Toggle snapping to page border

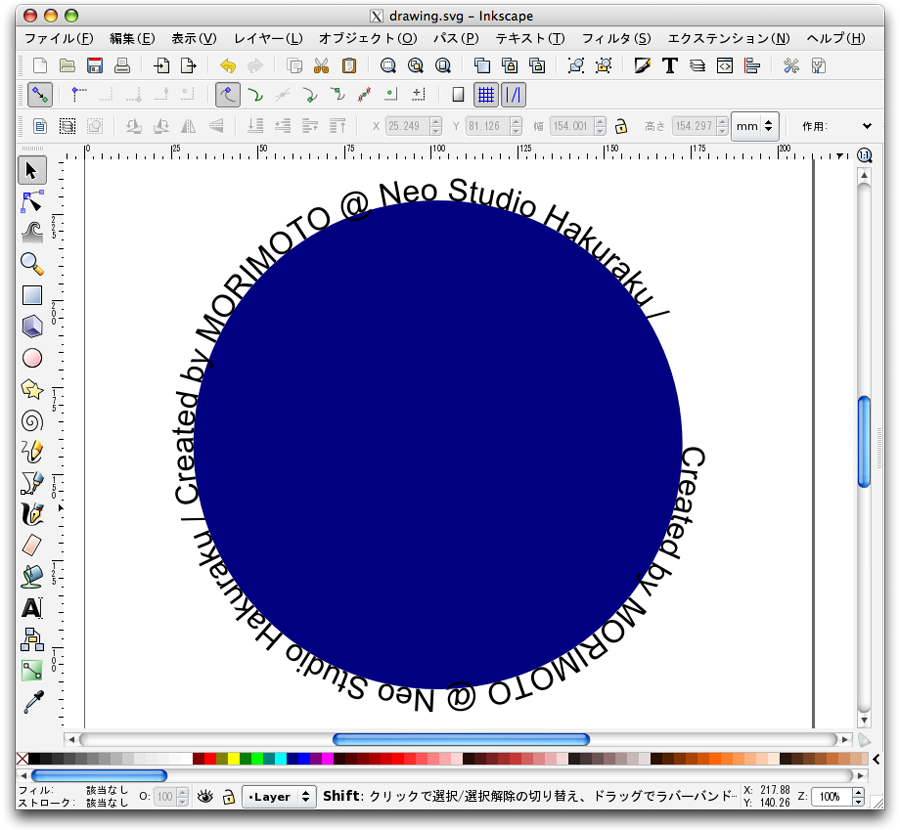458,95
